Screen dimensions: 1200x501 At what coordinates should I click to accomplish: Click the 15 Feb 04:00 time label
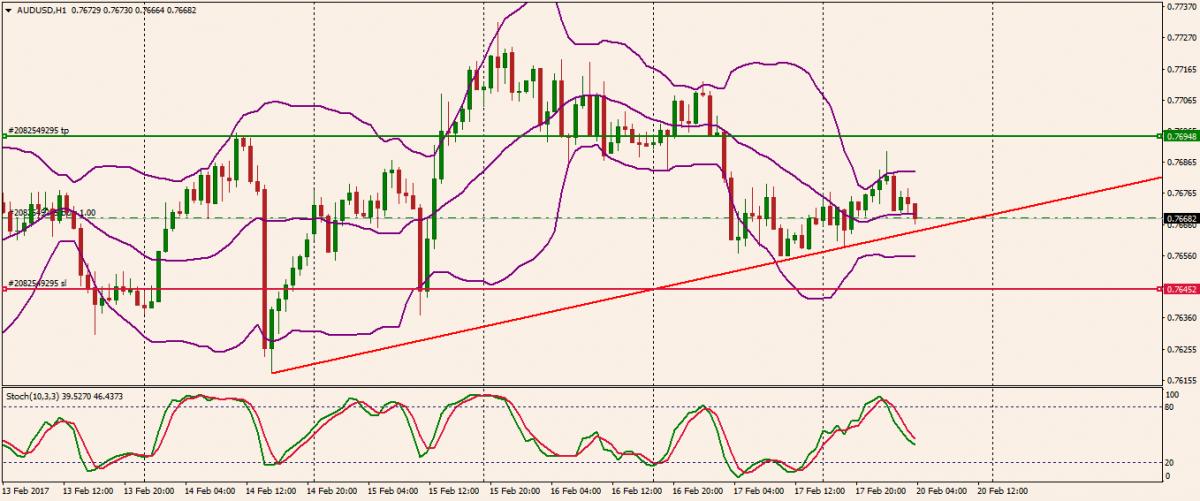tap(391, 493)
